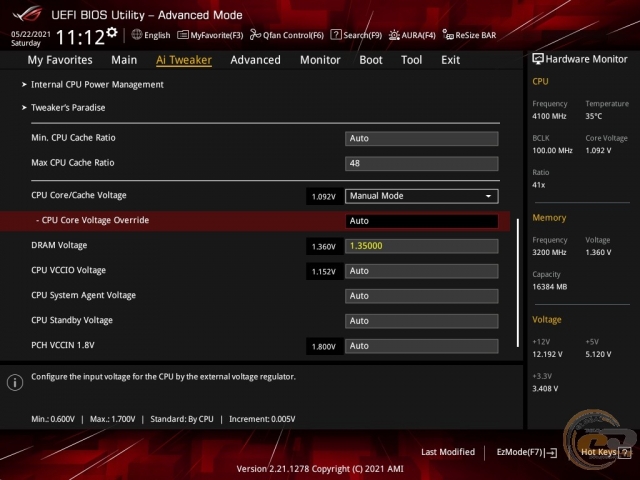
Task: Click Increment: 0.005V hint text
Action: (262, 419)
